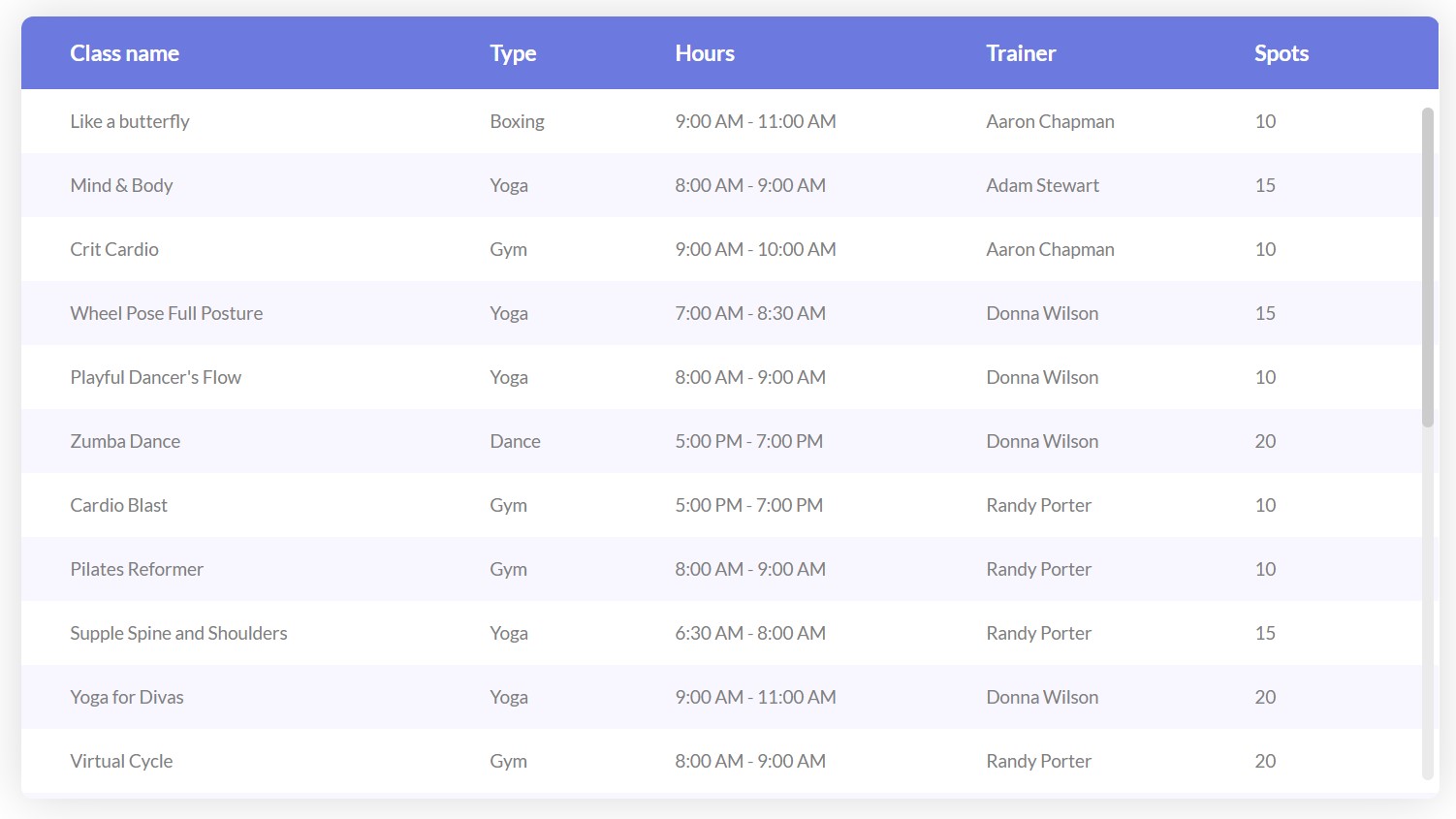Click the 'Class name' column header
Image resolution: width=1456 pixels, height=819 pixels.
pyautogui.click(x=124, y=53)
